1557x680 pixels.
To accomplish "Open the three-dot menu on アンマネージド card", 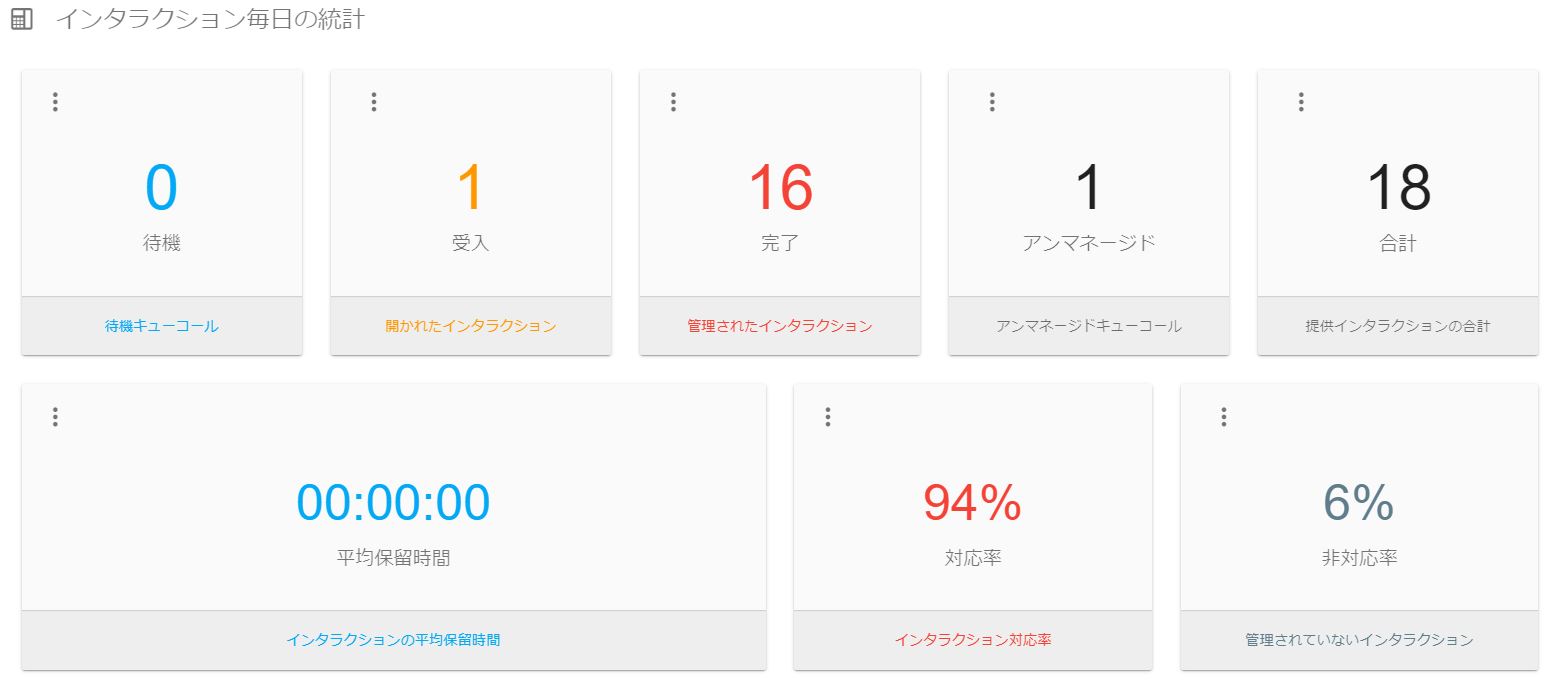I will (x=992, y=102).
